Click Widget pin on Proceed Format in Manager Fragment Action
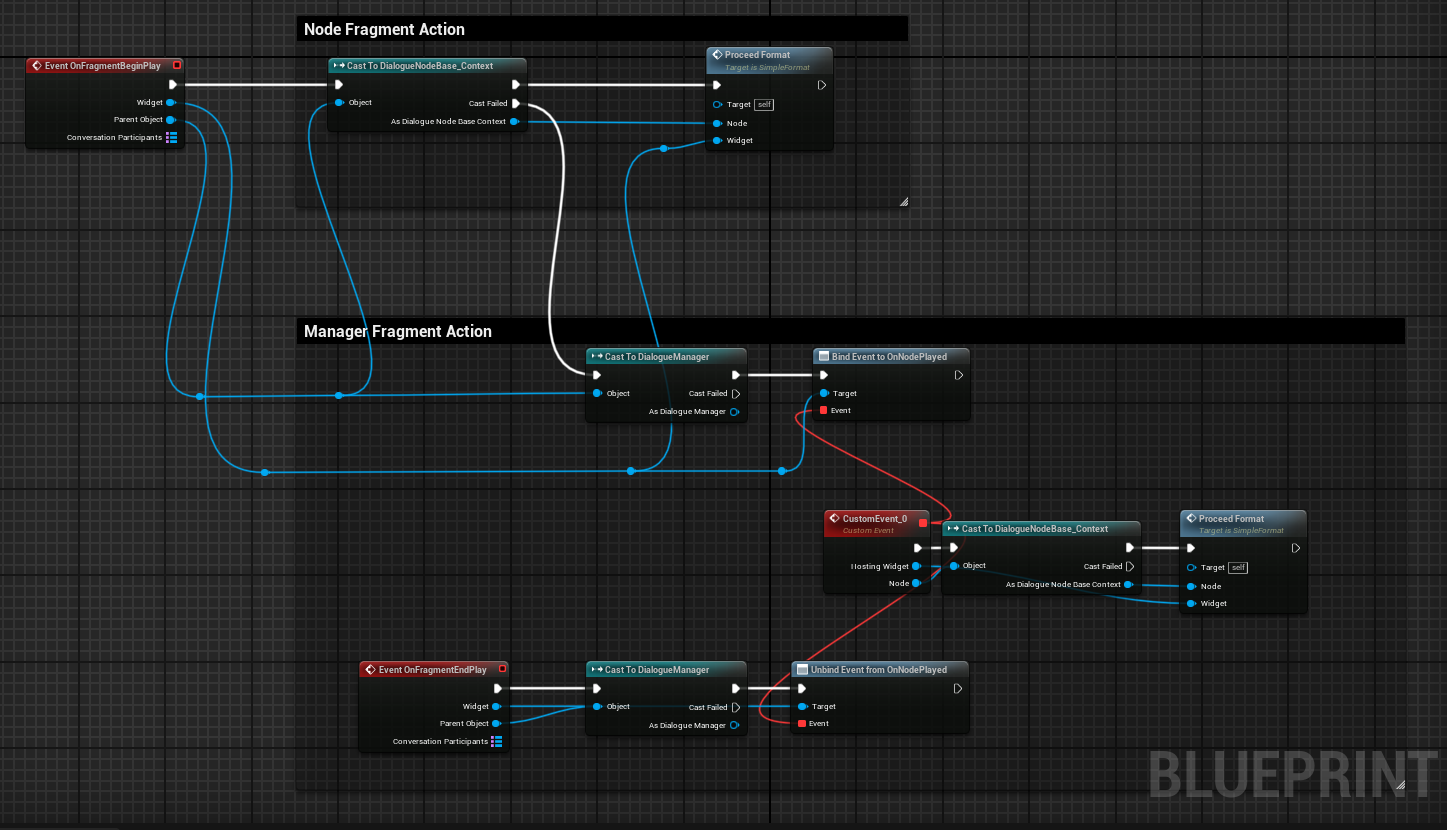This screenshot has width=1447, height=830. click(1191, 603)
